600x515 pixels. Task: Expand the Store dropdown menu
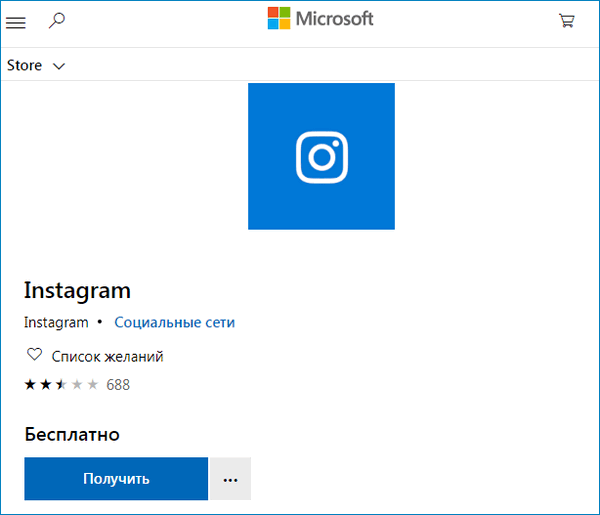pos(36,65)
